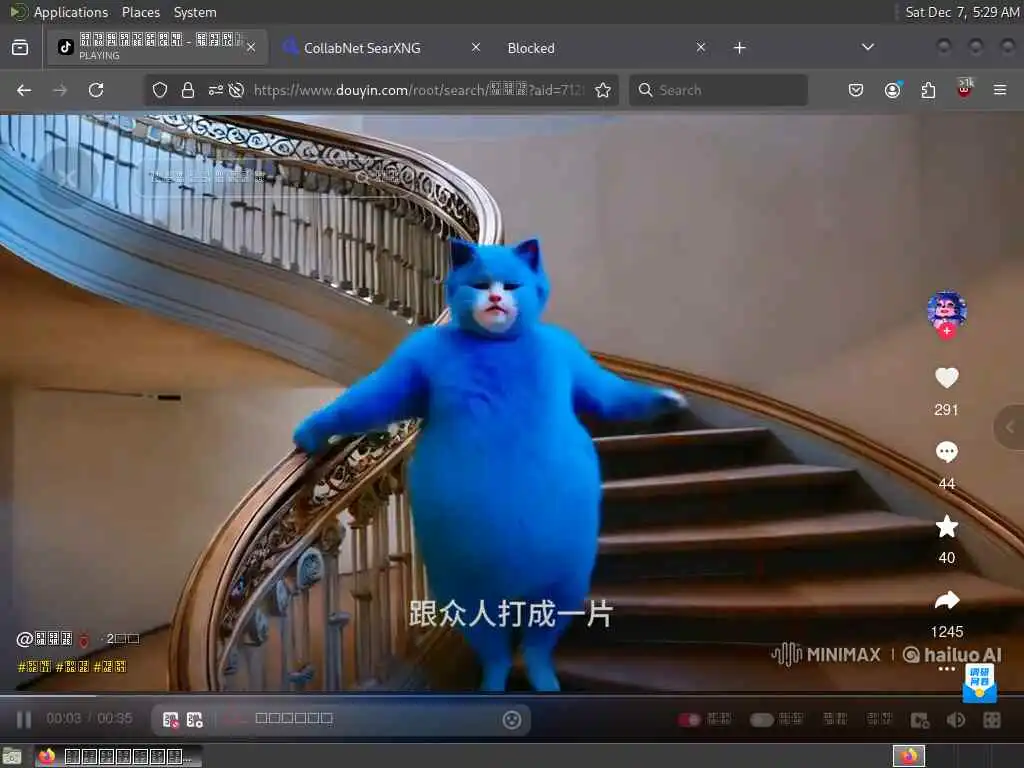Click the round close button above the video
This screenshot has height=768, width=1024.
coord(67,176)
